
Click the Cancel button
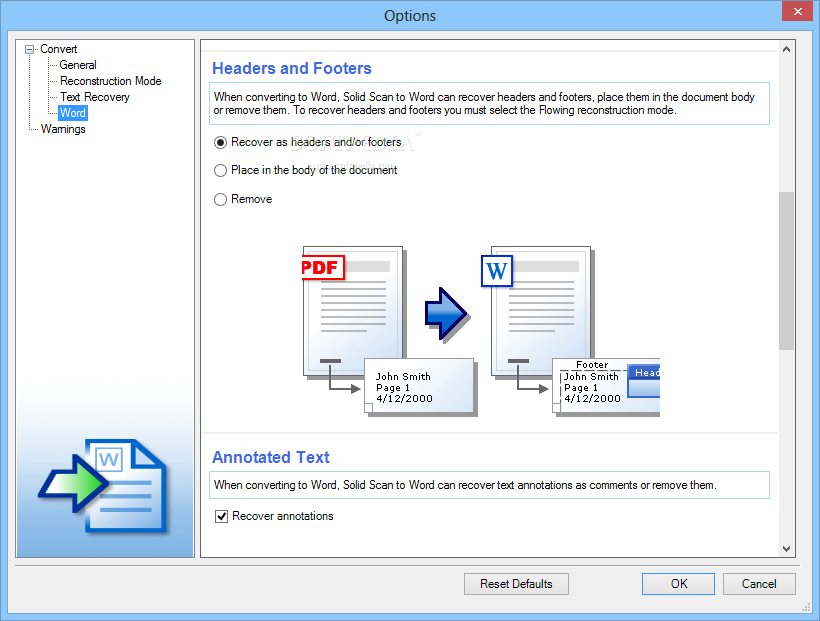[x=759, y=584]
